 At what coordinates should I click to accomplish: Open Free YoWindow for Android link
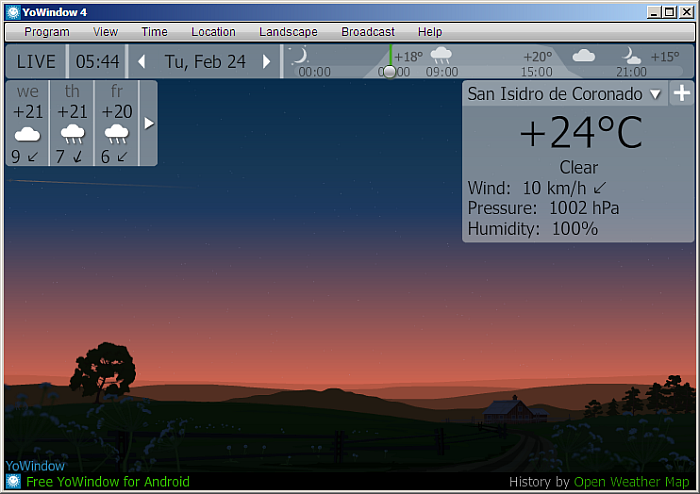[x=108, y=482]
